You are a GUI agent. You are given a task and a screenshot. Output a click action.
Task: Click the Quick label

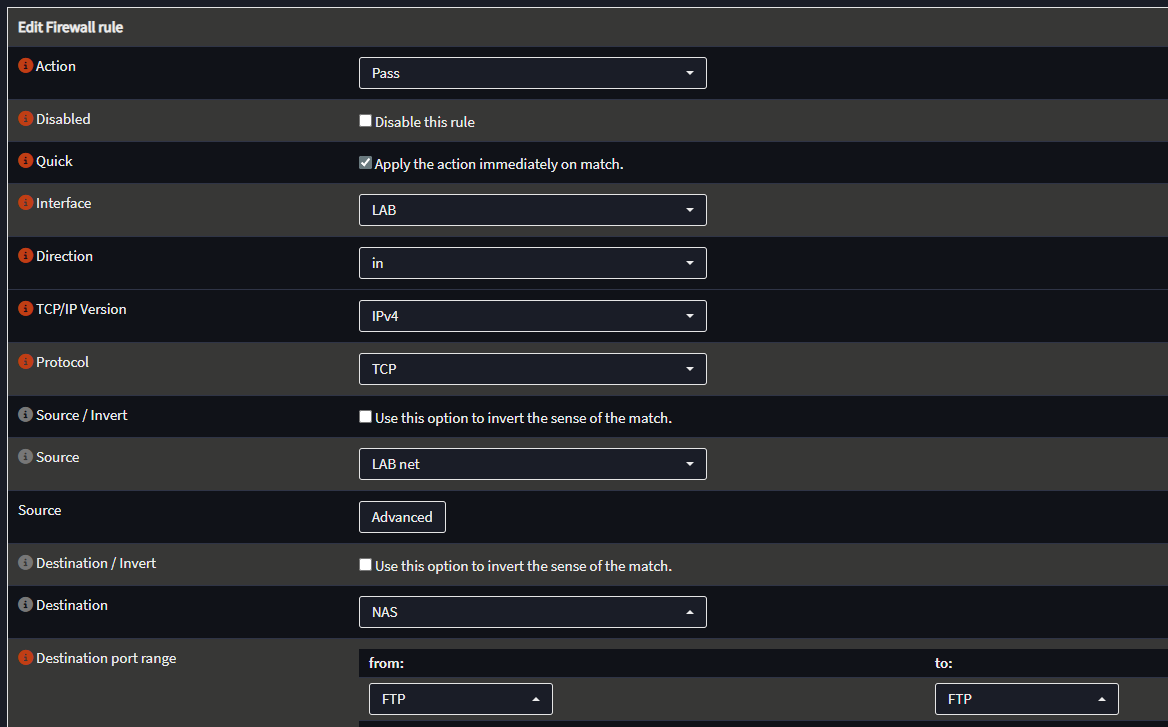pyautogui.click(x=54, y=162)
